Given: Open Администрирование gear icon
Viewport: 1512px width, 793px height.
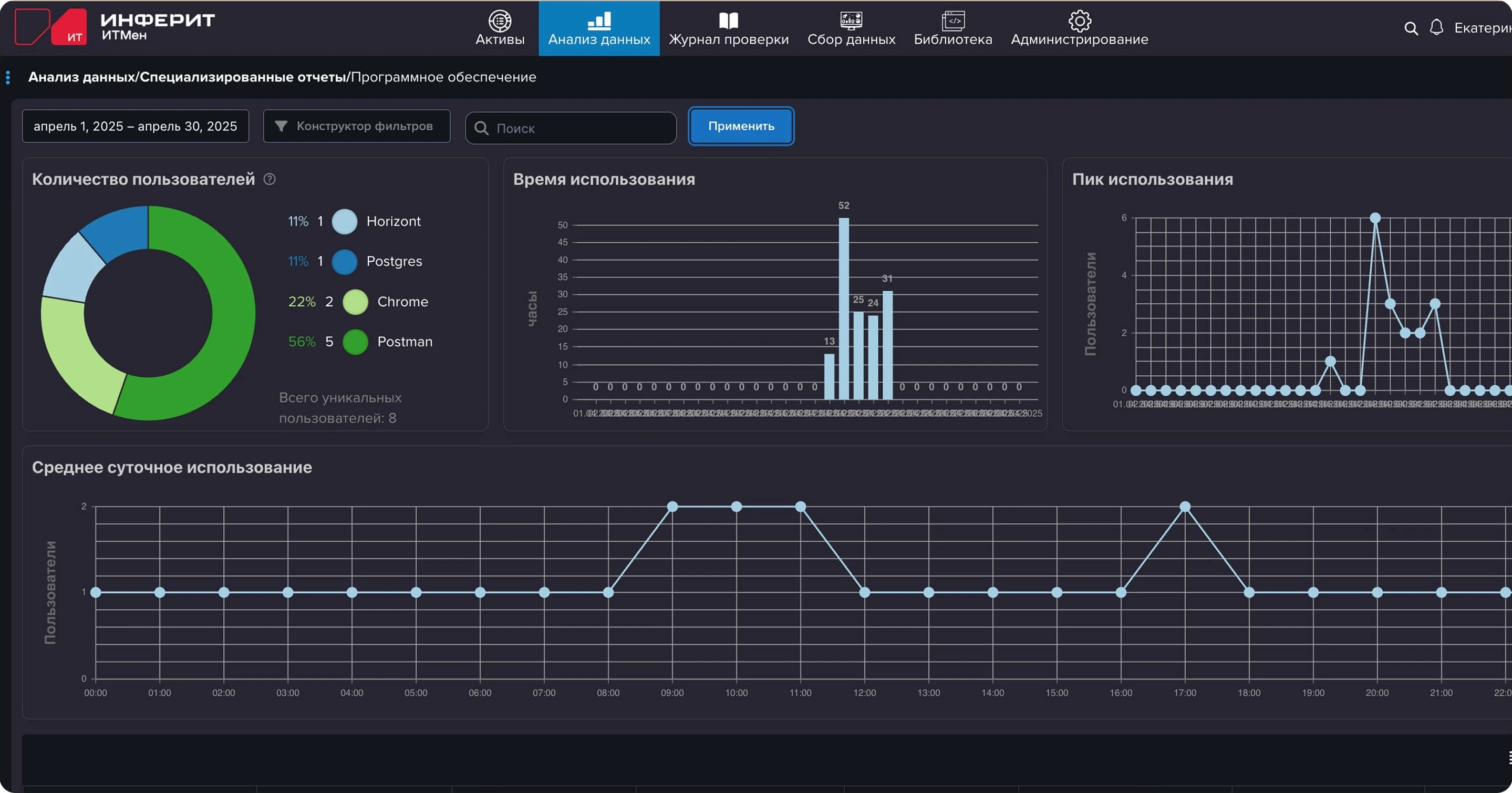Looking at the screenshot, I should (1079, 21).
